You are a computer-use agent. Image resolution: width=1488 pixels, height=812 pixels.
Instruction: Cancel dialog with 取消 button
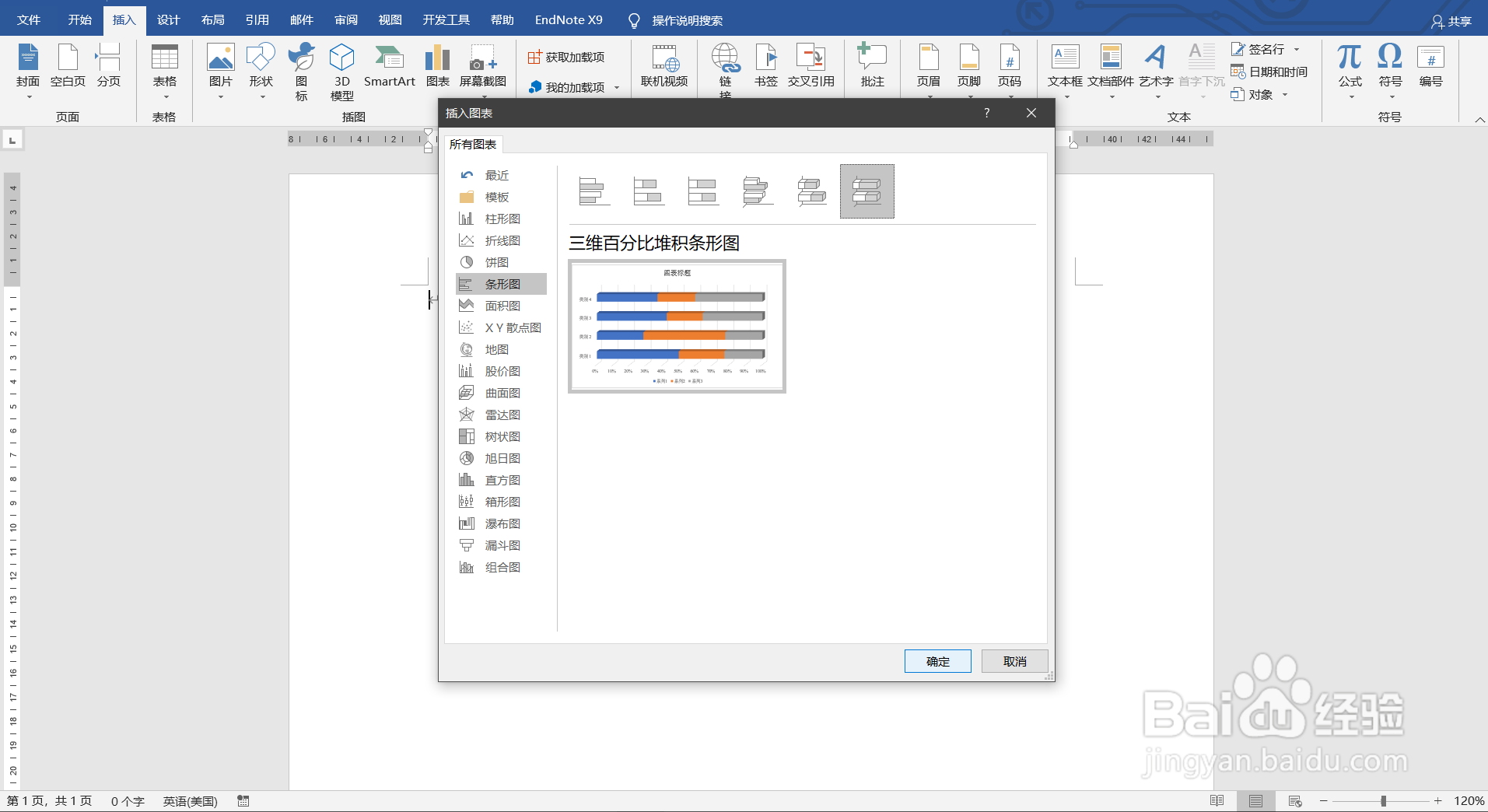click(1014, 661)
